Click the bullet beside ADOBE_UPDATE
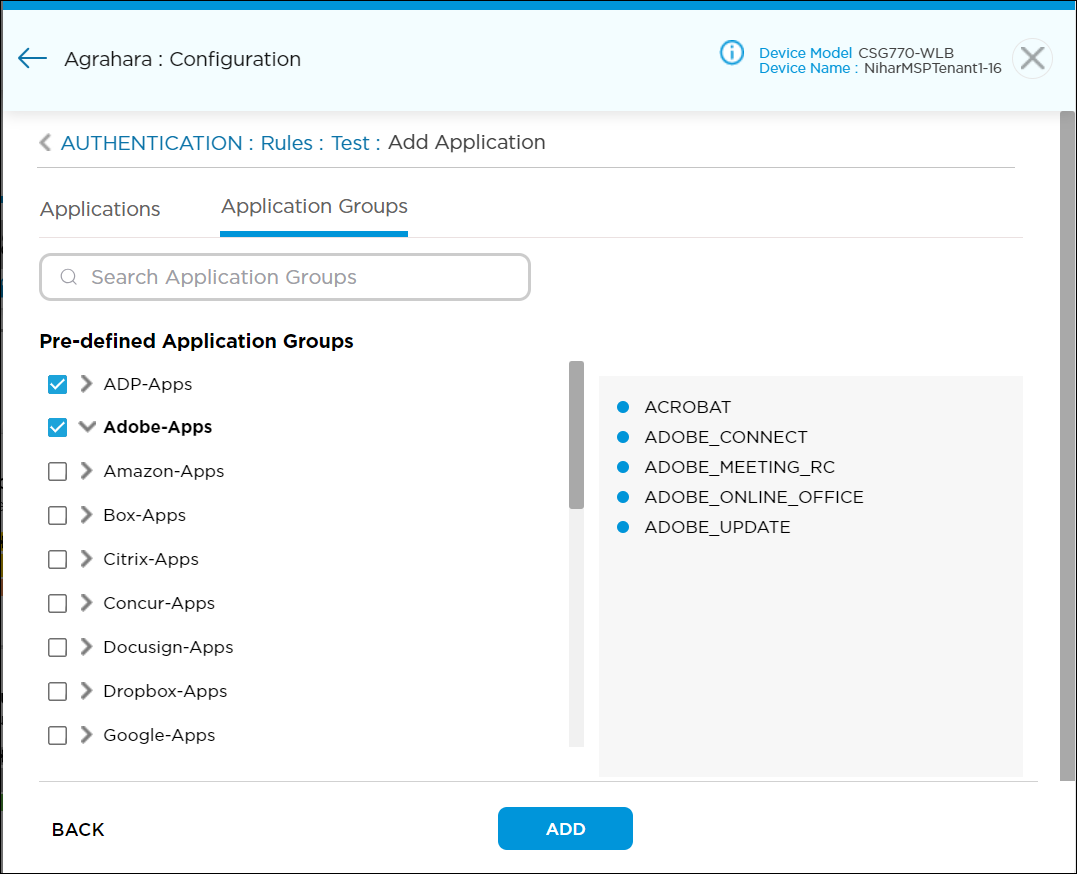This screenshot has height=874, width=1077. pyautogui.click(x=623, y=527)
